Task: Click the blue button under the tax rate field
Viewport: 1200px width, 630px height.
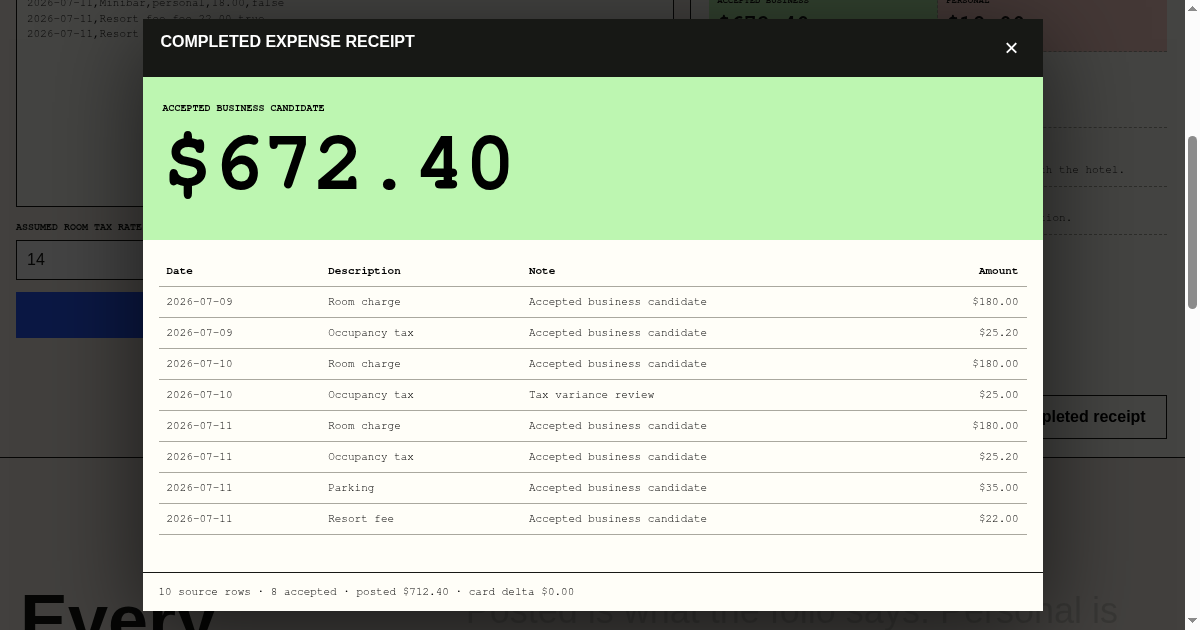Action: pyautogui.click(x=80, y=315)
